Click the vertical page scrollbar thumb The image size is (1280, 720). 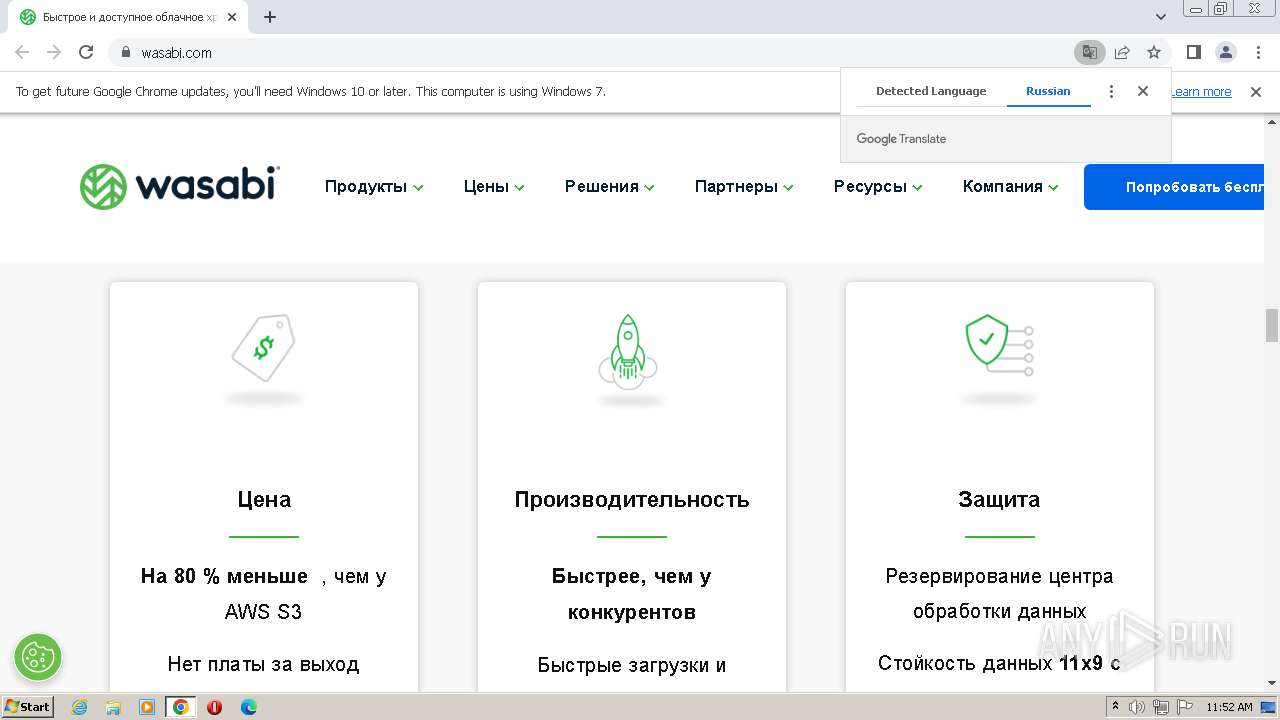[1272, 325]
